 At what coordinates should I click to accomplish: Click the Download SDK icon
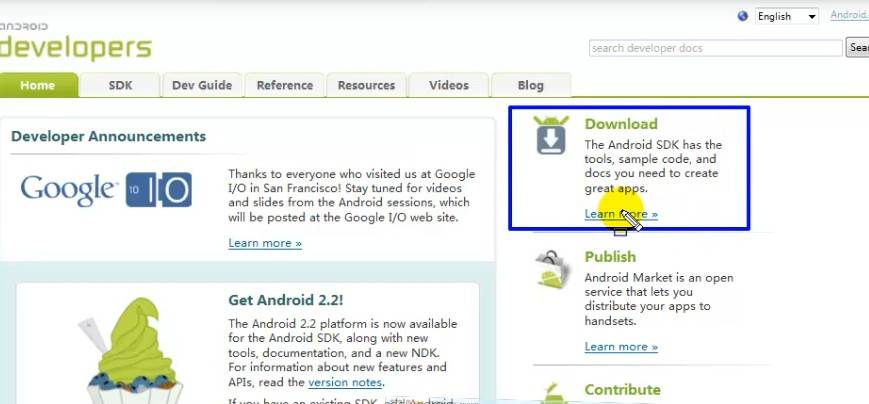[x=551, y=135]
